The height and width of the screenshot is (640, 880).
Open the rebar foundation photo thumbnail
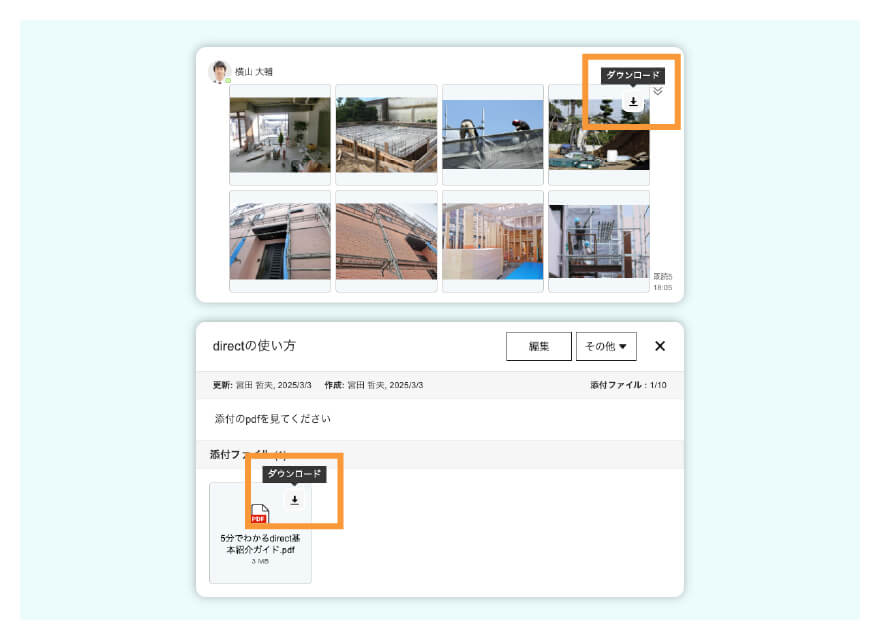point(386,132)
